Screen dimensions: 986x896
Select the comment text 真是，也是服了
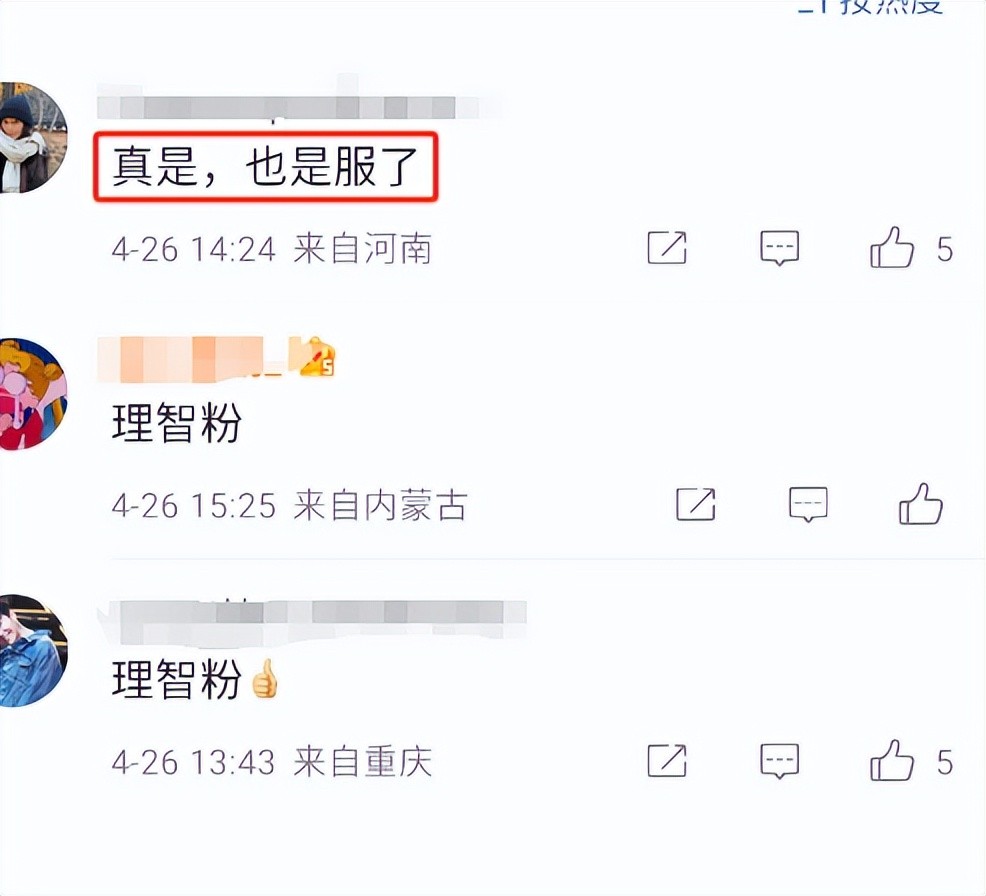pyautogui.click(x=265, y=167)
